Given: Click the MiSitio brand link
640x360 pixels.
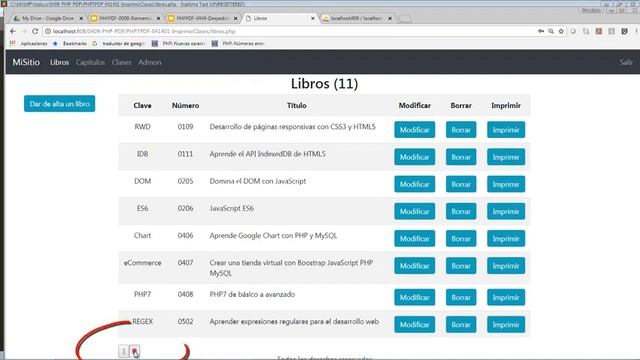Looking at the screenshot, I should [26, 62].
